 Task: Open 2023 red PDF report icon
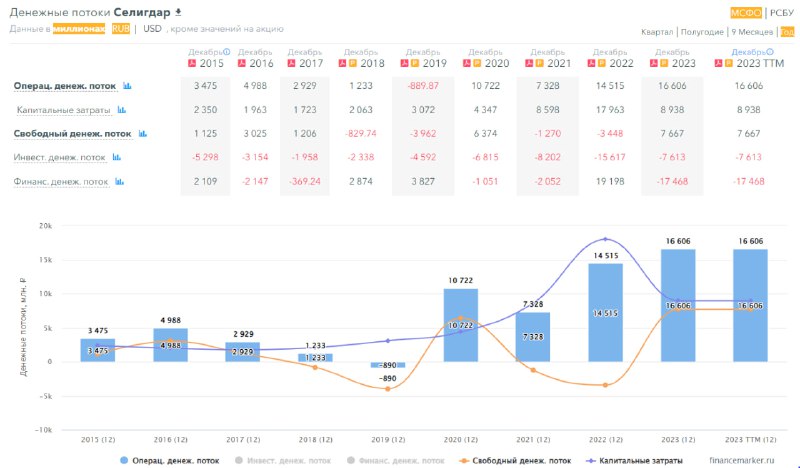pos(654,63)
